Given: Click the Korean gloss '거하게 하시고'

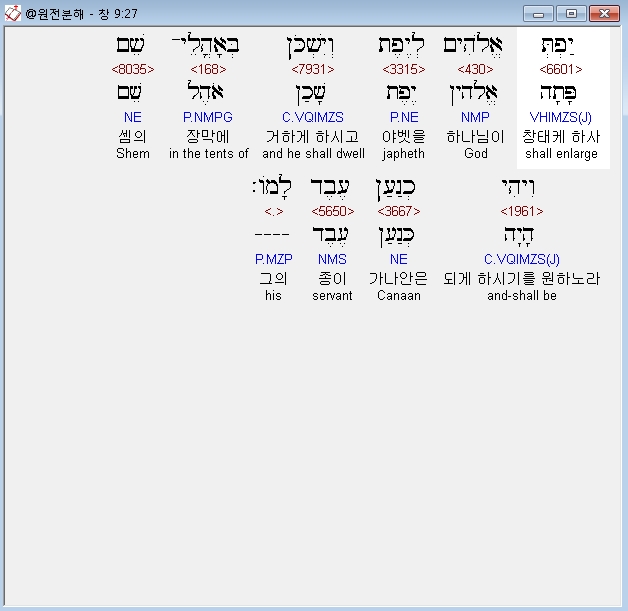Looking at the screenshot, I should pos(312,137).
